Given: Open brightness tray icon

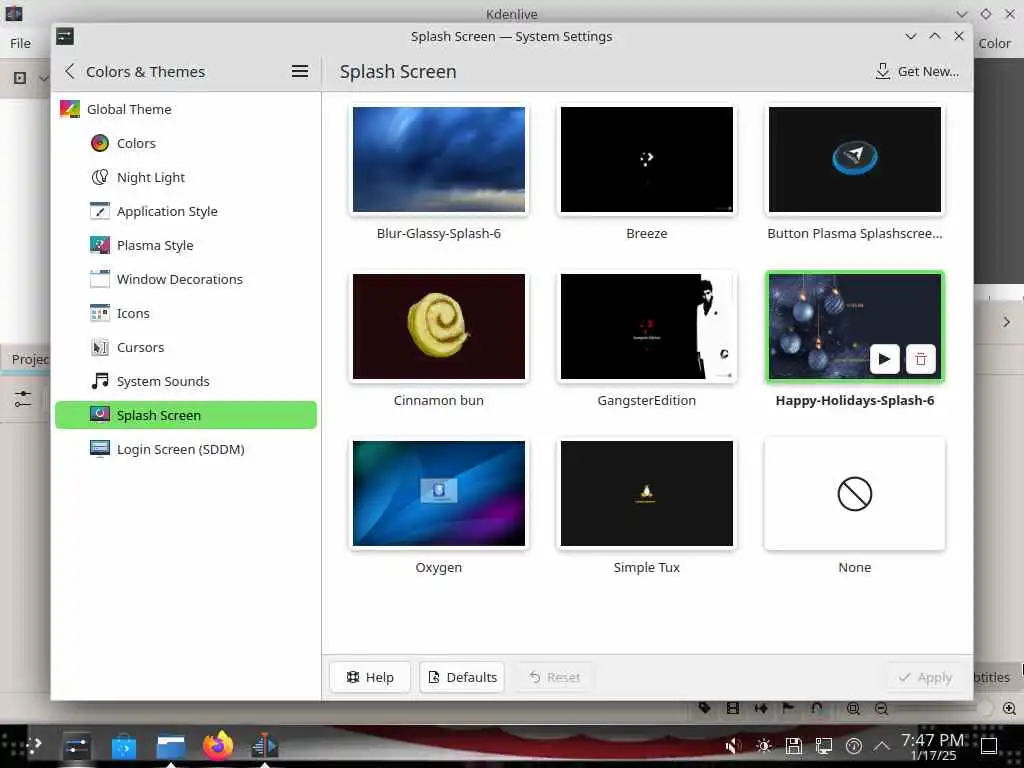Looking at the screenshot, I should click(x=763, y=745).
